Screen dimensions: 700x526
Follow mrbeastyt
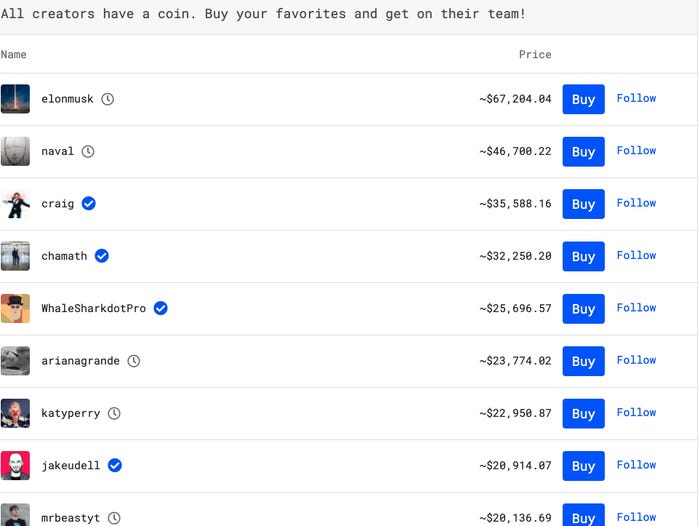(x=636, y=517)
